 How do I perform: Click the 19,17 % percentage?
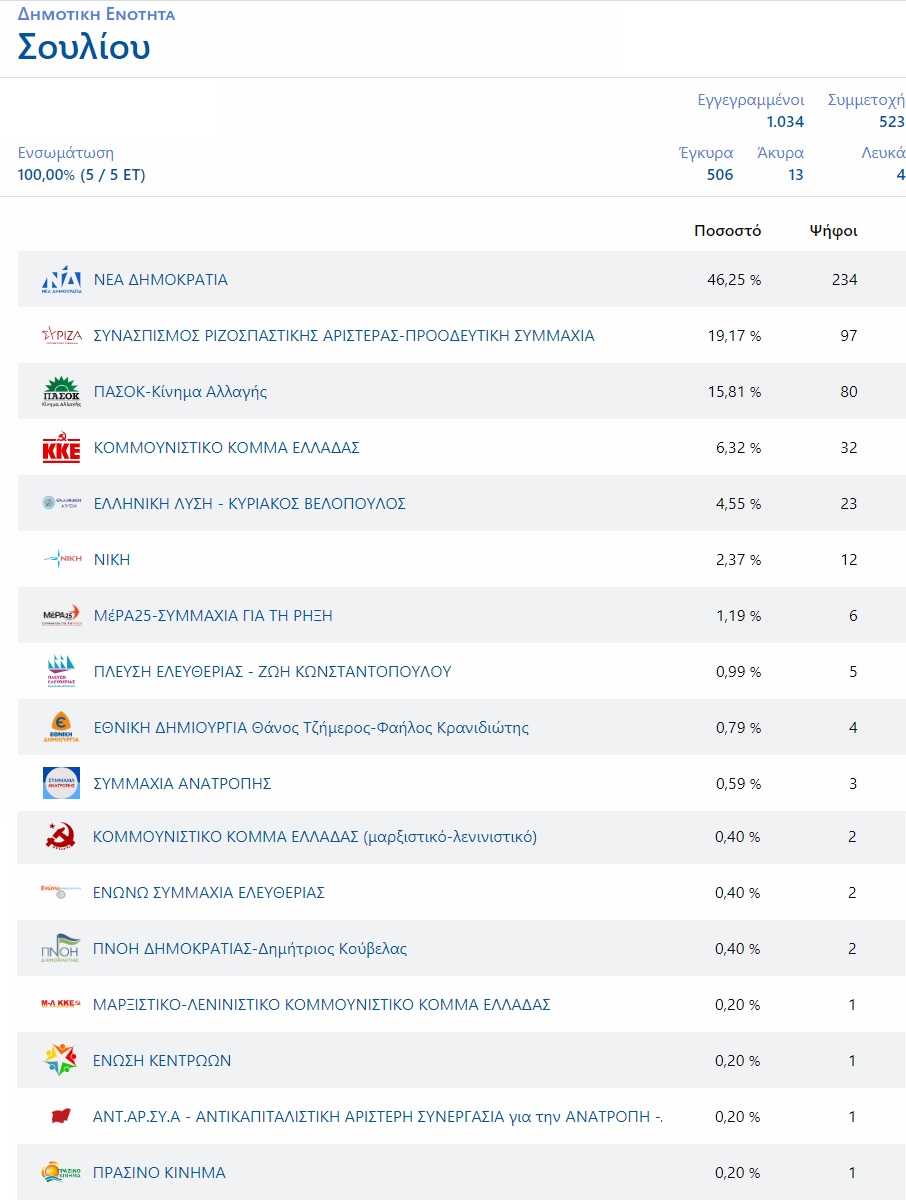click(x=734, y=336)
